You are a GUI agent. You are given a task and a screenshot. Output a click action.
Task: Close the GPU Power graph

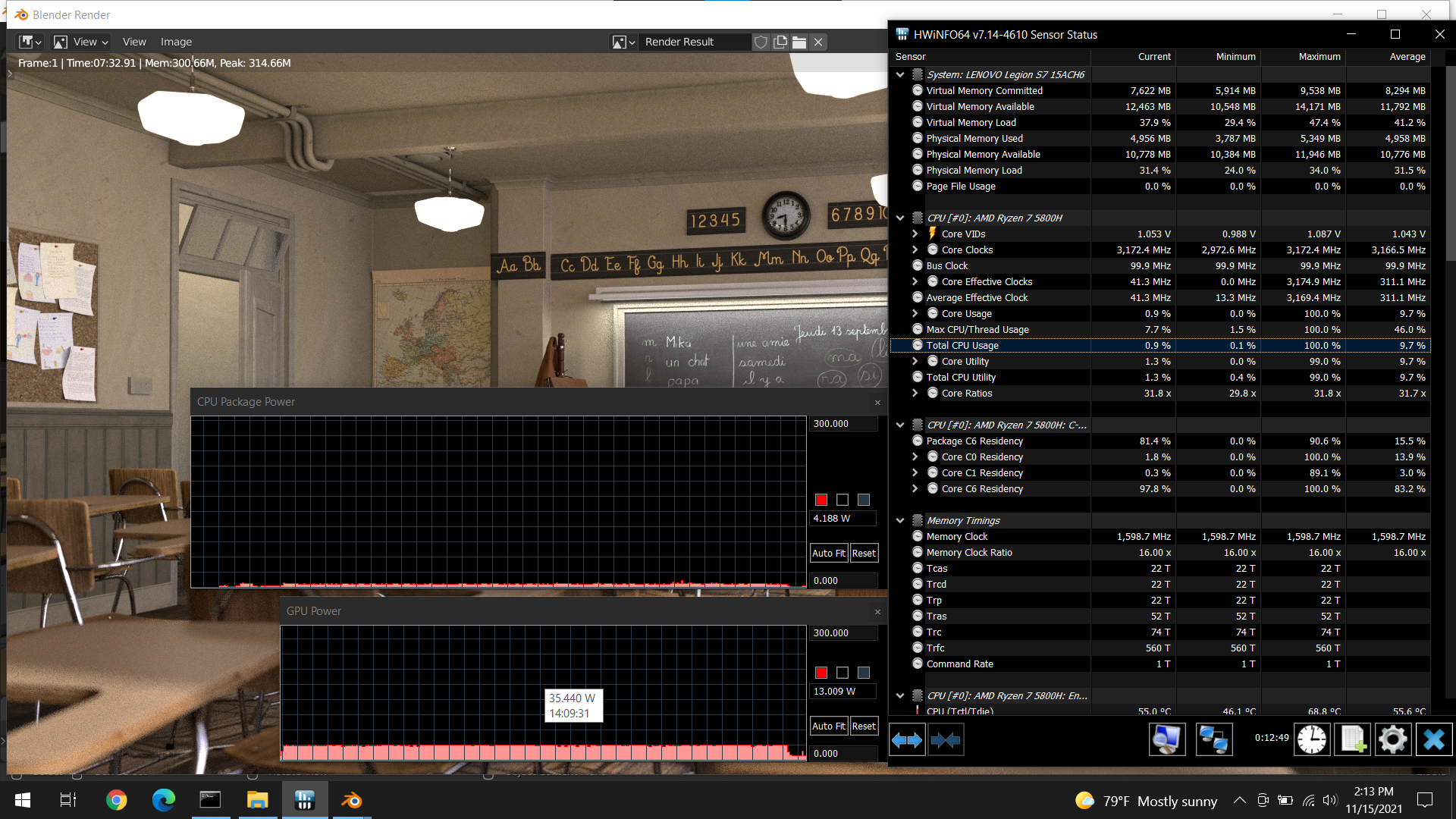coord(877,612)
